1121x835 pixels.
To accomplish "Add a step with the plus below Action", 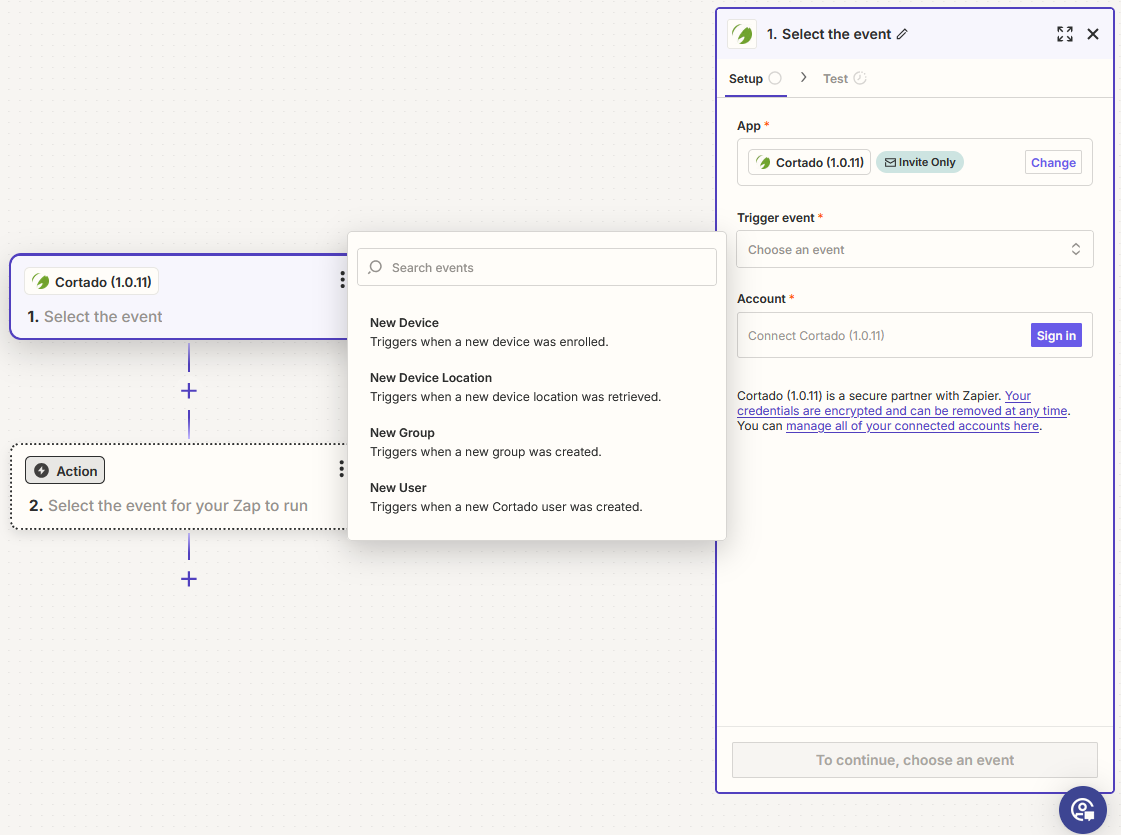I will coord(189,579).
